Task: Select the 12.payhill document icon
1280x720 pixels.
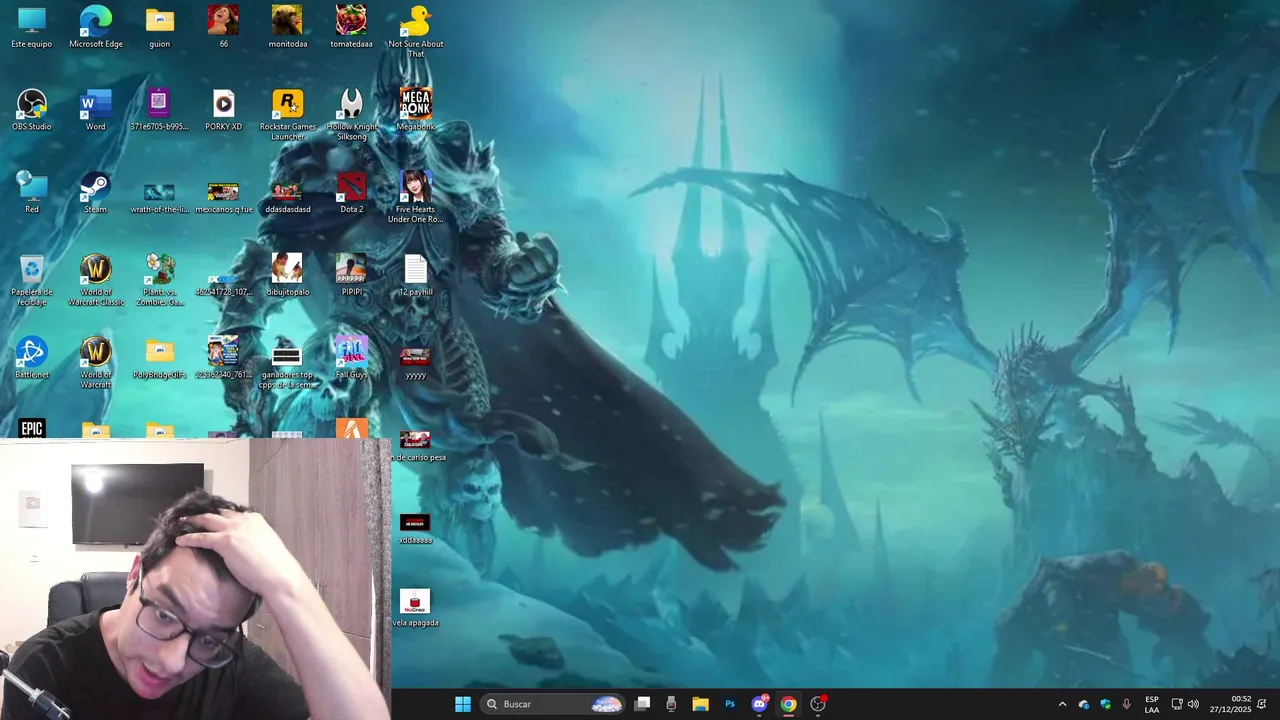Action: click(x=415, y=276)
